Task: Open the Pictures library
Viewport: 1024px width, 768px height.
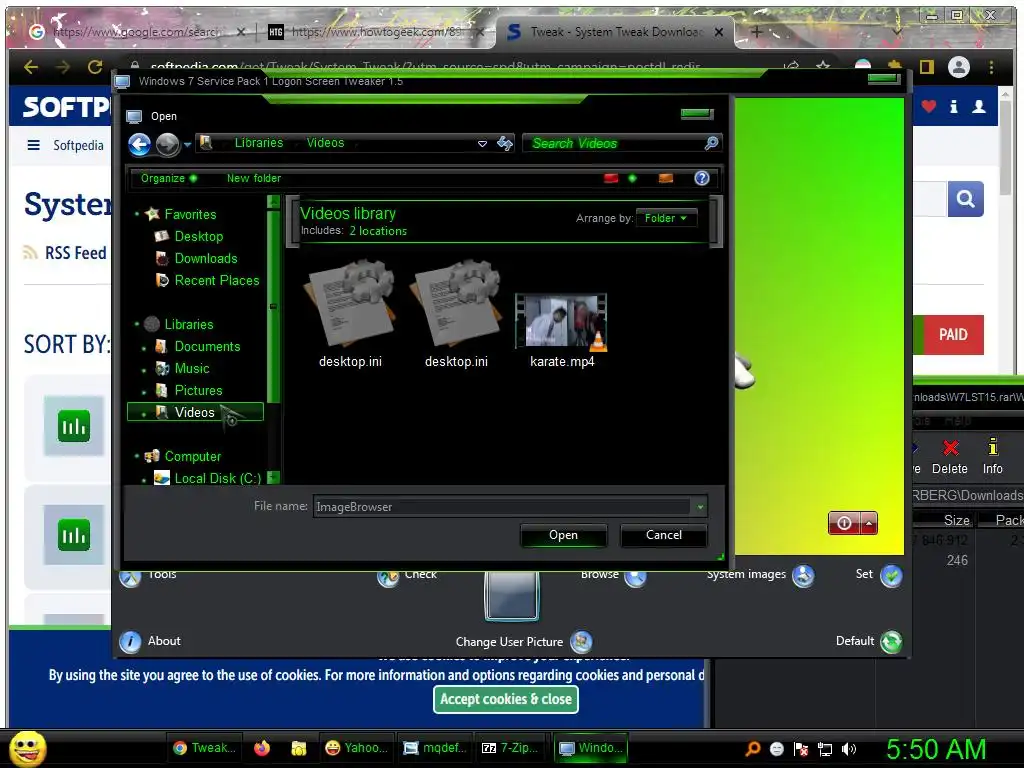Action: click(x=199, y=391)
